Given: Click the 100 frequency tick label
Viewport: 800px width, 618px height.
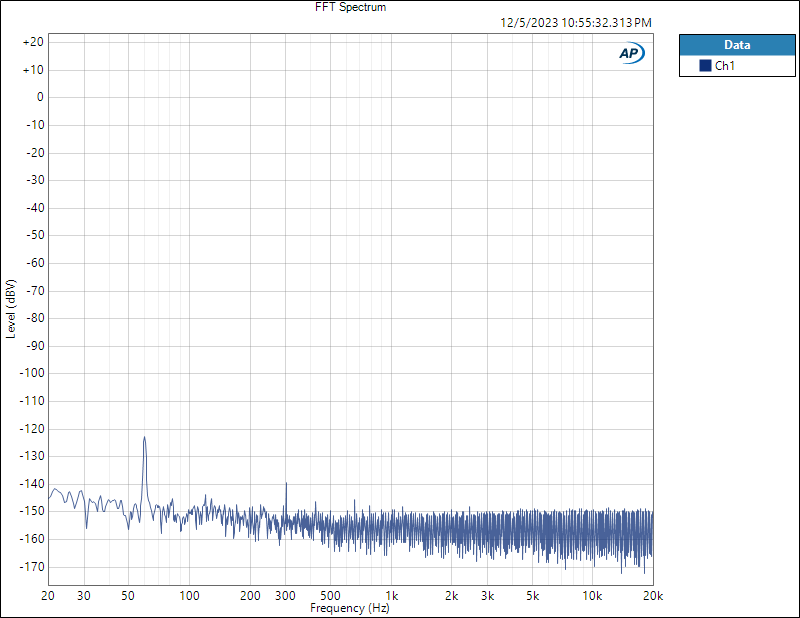Looking at the screenshot, I should 189,596.
